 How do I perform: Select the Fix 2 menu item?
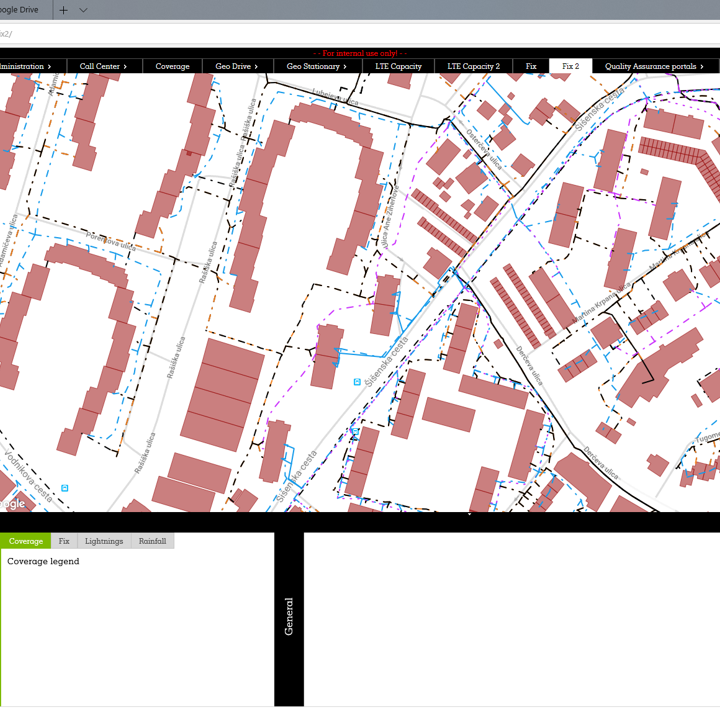point(570,66)
